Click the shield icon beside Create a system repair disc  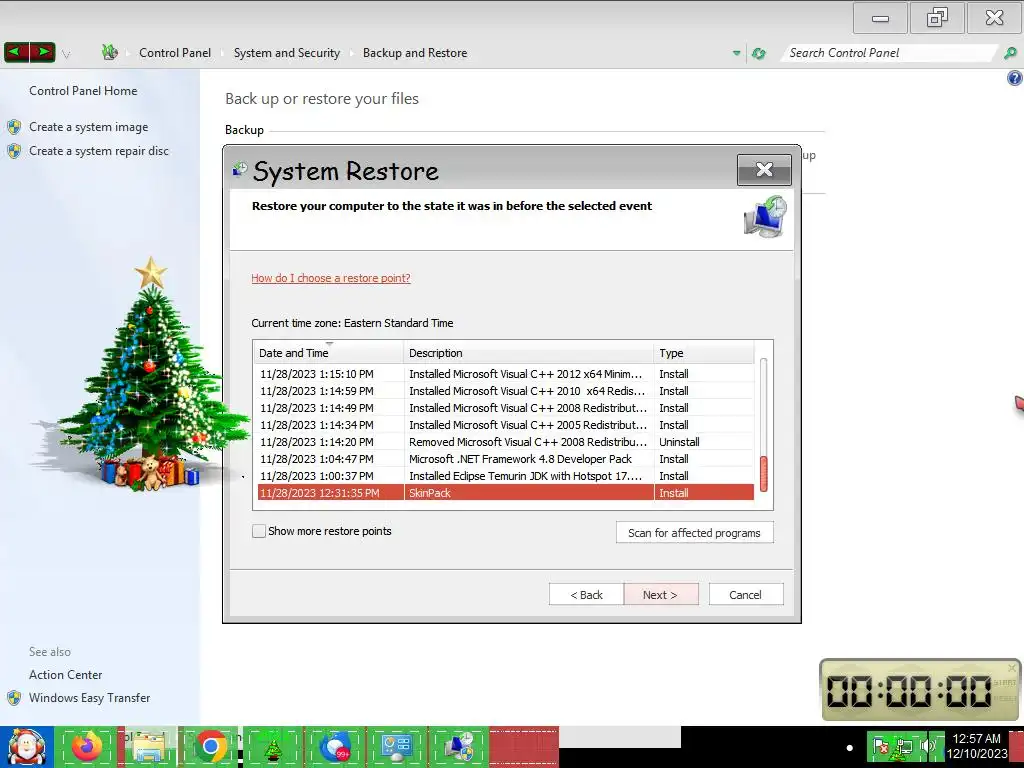[14, 151]
